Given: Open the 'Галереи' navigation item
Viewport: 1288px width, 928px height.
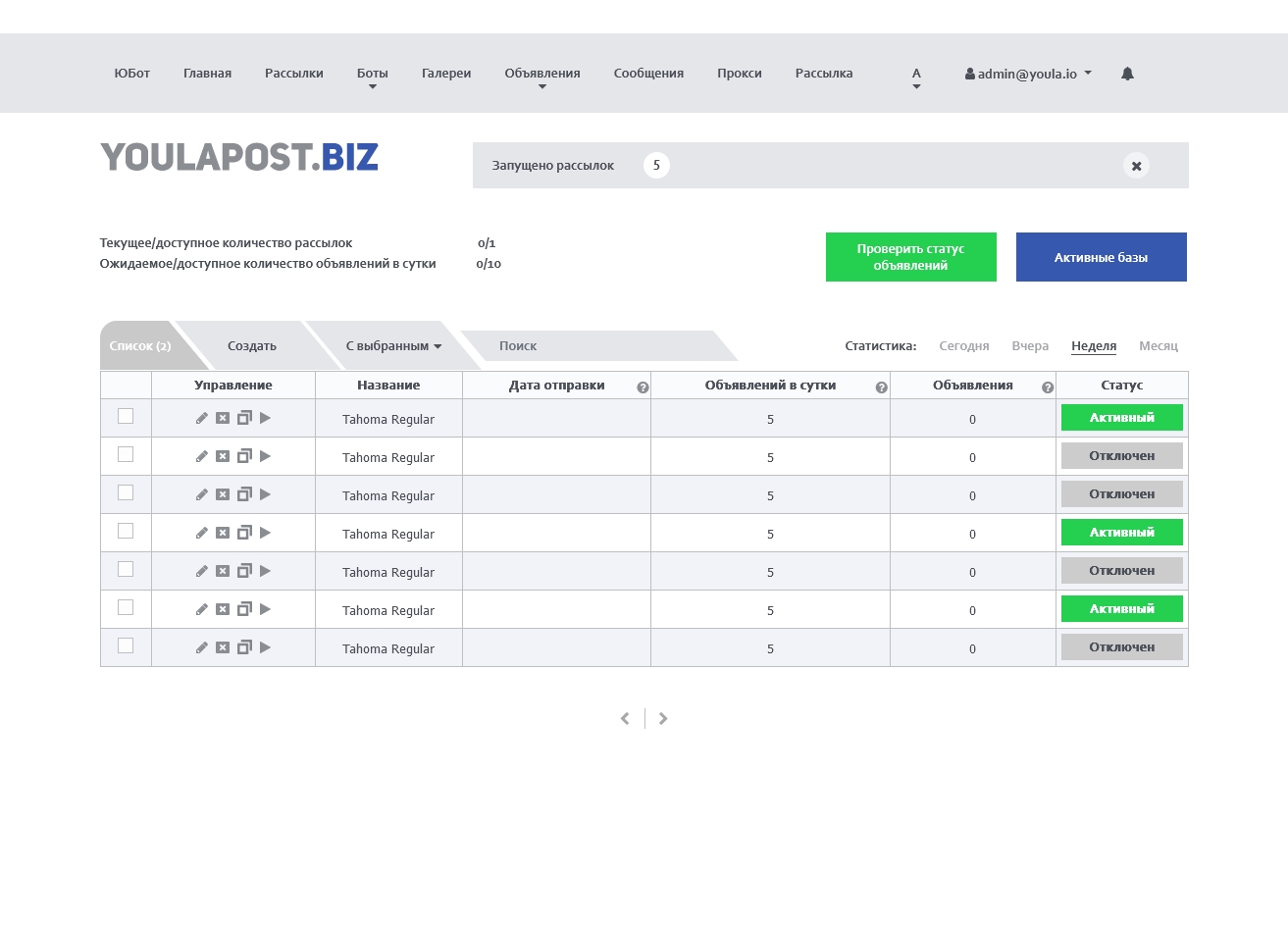Looking at the screenshot, I should click(x=446, y=74).
